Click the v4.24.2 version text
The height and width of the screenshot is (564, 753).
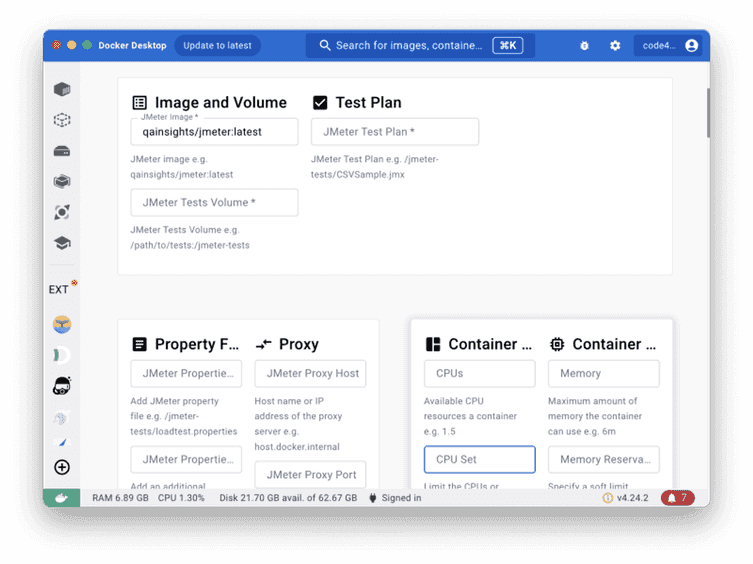tap(632, 498)
